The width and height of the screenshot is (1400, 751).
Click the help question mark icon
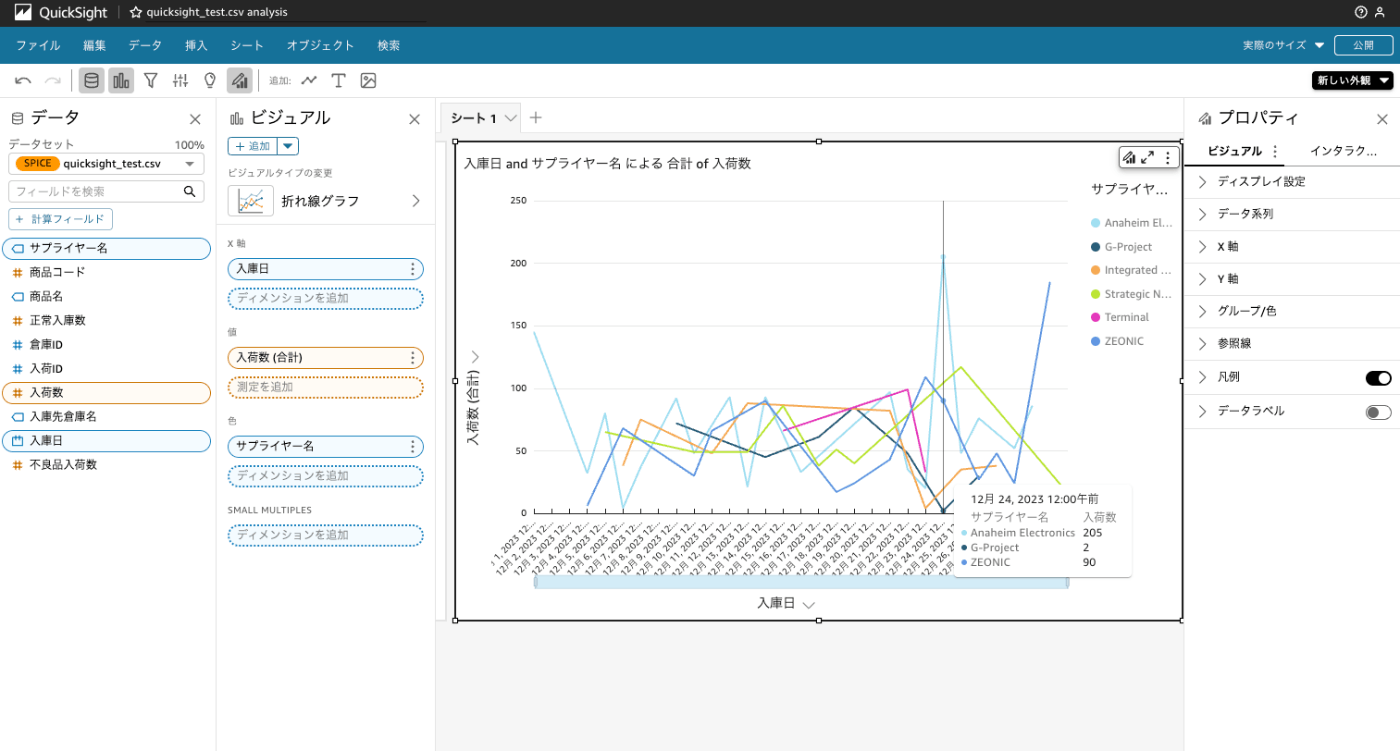point(1361,12)
